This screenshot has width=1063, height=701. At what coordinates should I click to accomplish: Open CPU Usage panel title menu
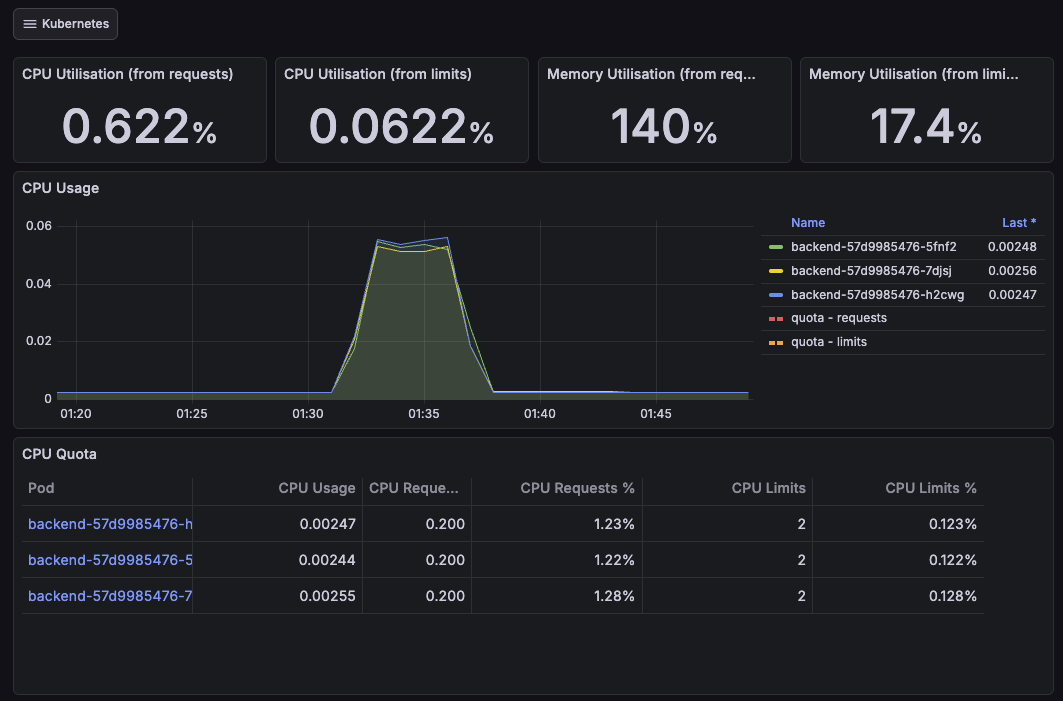click(x=60, y=188)
